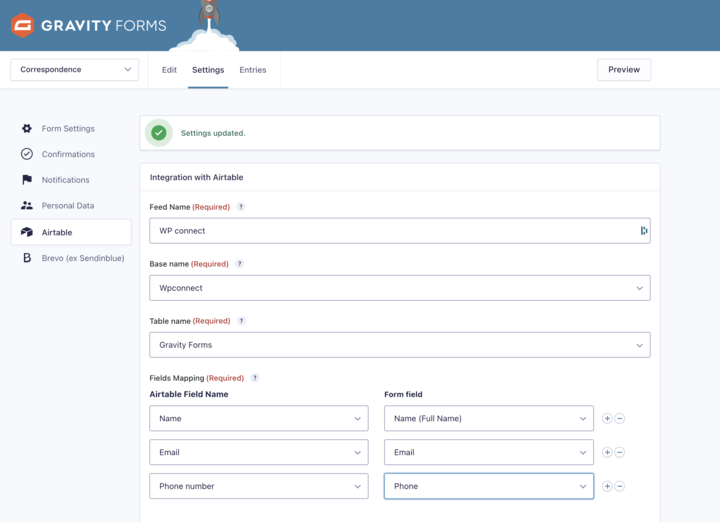Click the Airtable Field Name column header
Screen dimensions: 720x522
(x=189, y=394)
